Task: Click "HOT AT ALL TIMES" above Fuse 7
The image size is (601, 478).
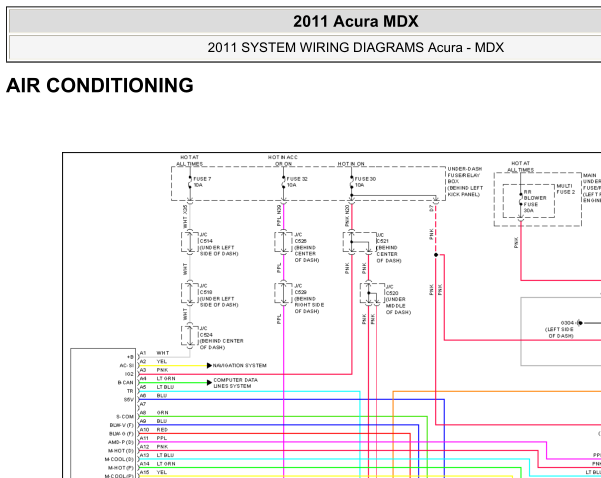Action: (189, 161)
